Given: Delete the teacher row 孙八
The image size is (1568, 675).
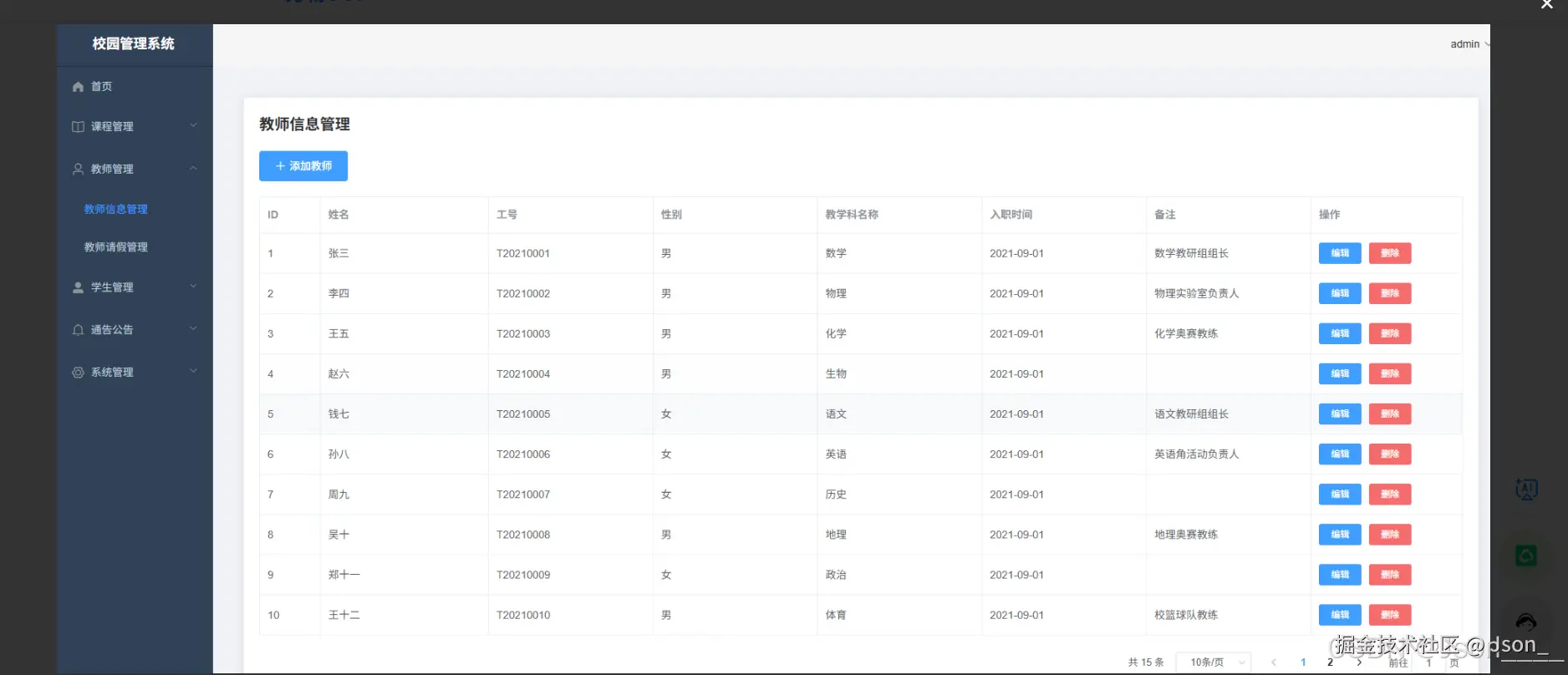Looking at the screenshot, I should (x=1390, y=454).
